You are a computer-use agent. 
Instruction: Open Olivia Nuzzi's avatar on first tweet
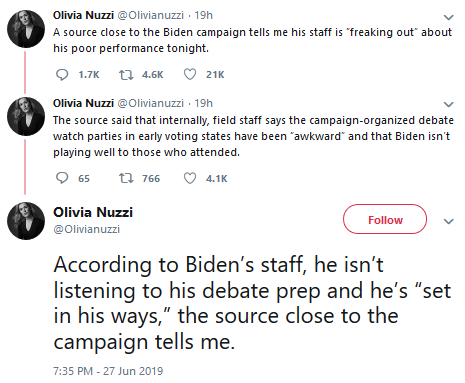(26, 29)
